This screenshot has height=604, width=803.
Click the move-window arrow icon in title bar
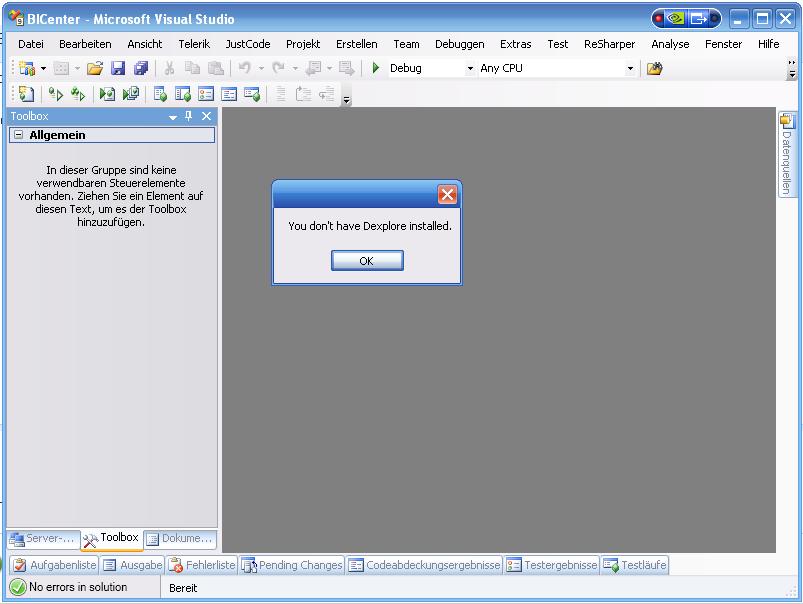(x=699, y=19)
